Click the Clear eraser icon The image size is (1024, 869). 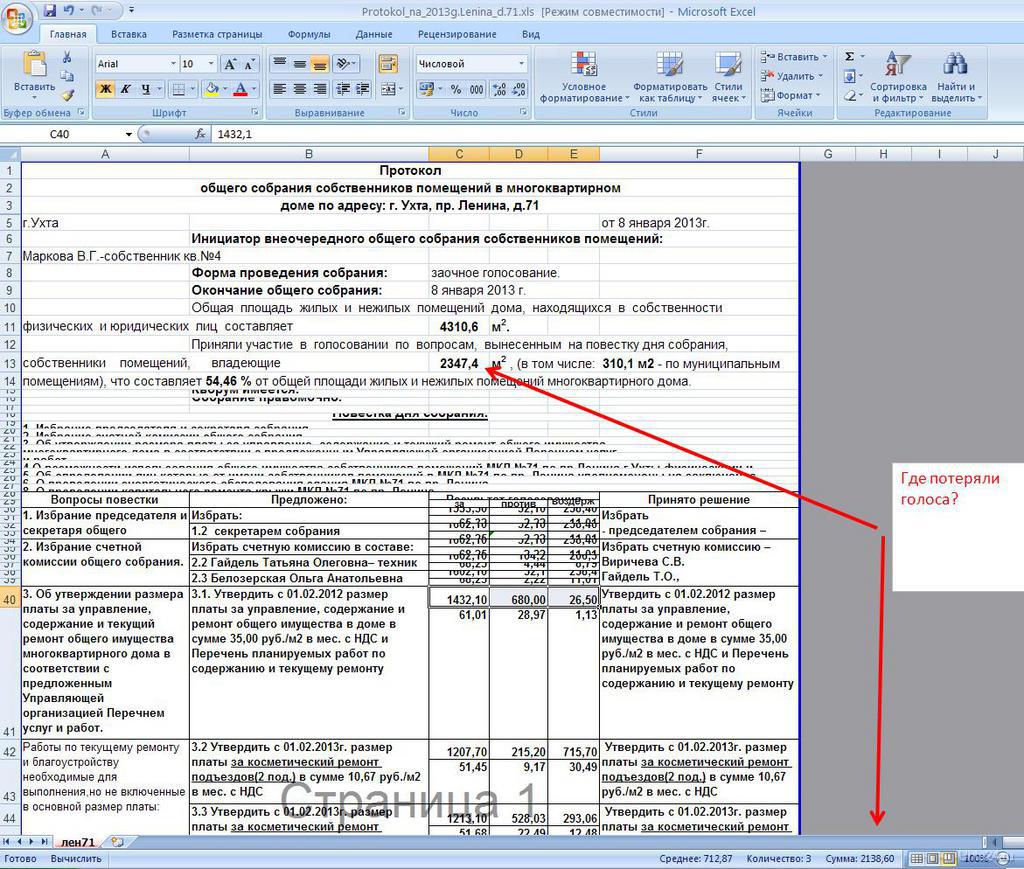(x=850, y=95)
